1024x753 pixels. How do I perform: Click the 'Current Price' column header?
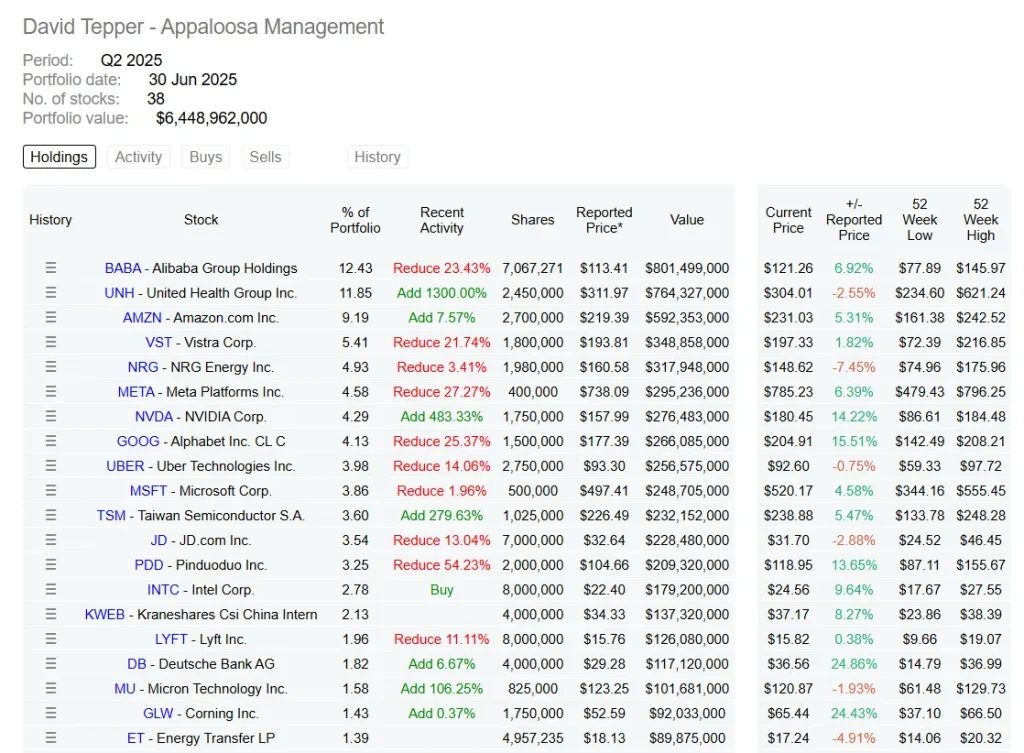[x=788, y=220]
